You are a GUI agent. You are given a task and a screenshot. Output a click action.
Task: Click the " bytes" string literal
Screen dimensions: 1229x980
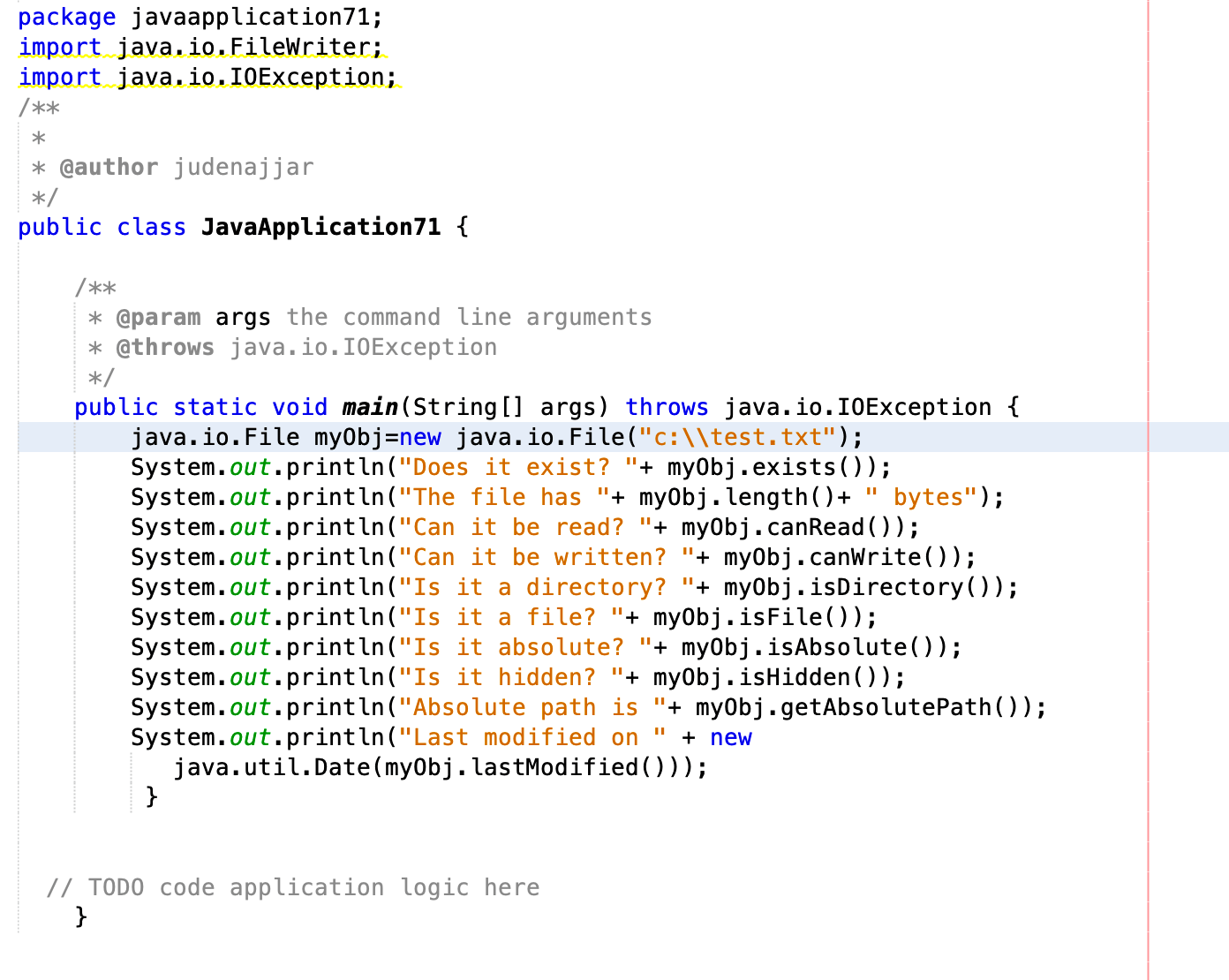(921, 498)
